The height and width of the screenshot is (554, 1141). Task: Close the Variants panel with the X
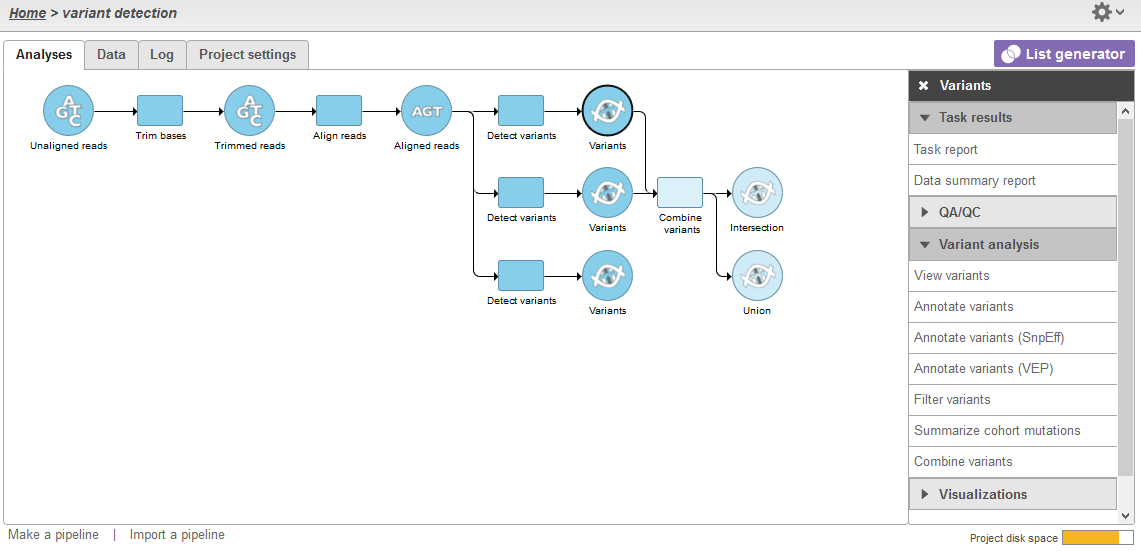point(924,86)
